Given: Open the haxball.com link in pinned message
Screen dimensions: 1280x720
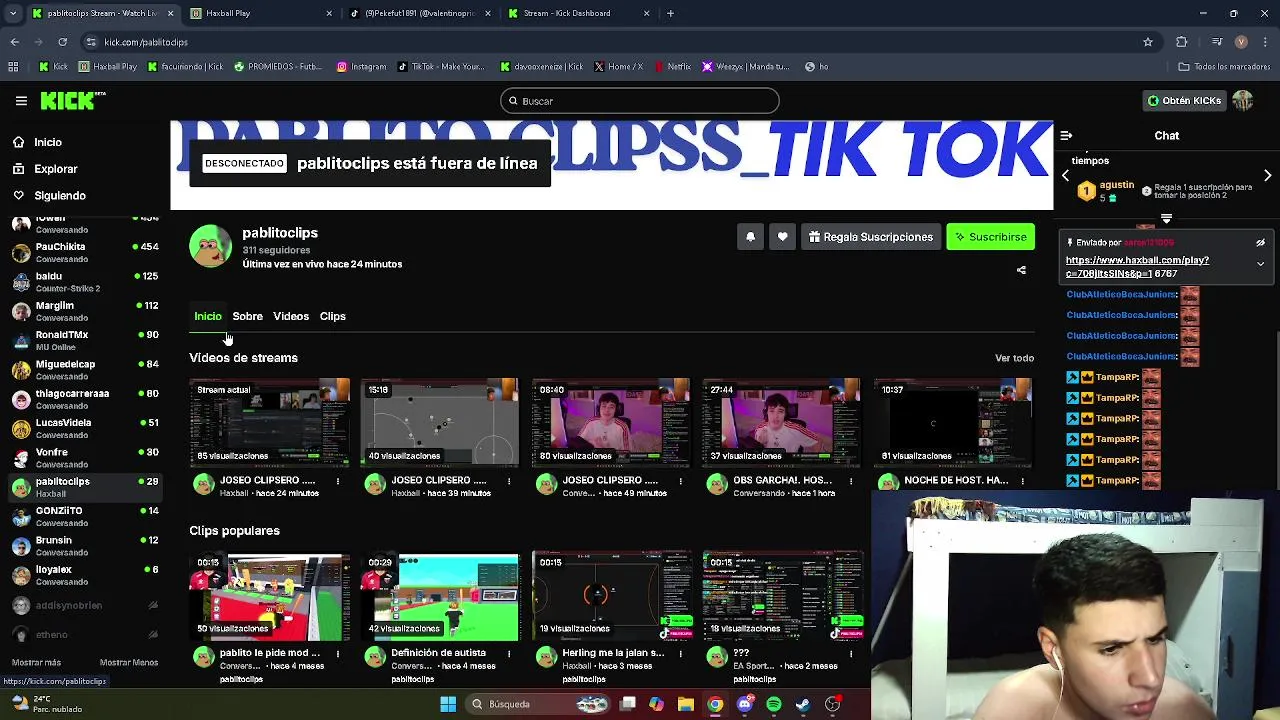Looking at the screenshot, I should pos(1137,266).
